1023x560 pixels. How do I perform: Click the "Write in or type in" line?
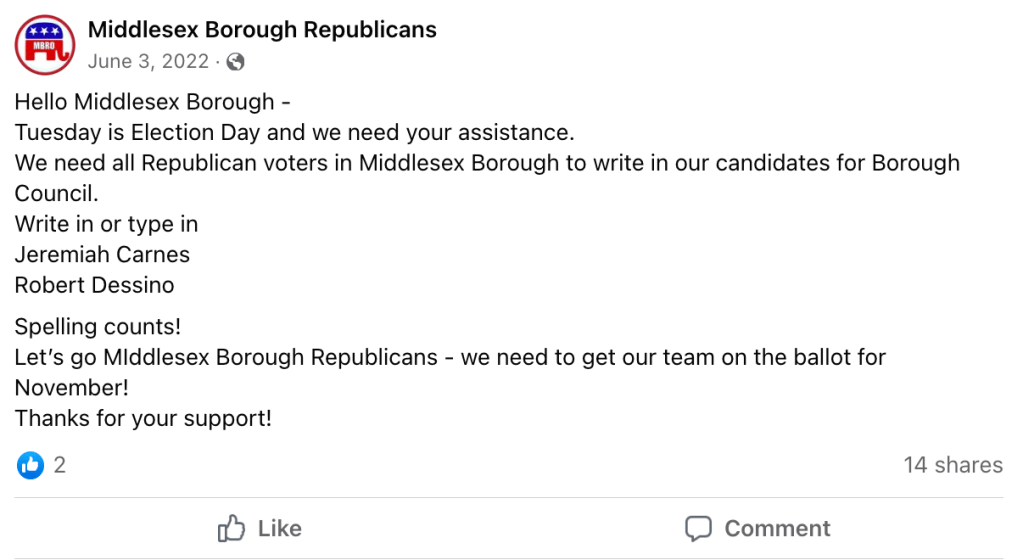[x=106, y=224]
